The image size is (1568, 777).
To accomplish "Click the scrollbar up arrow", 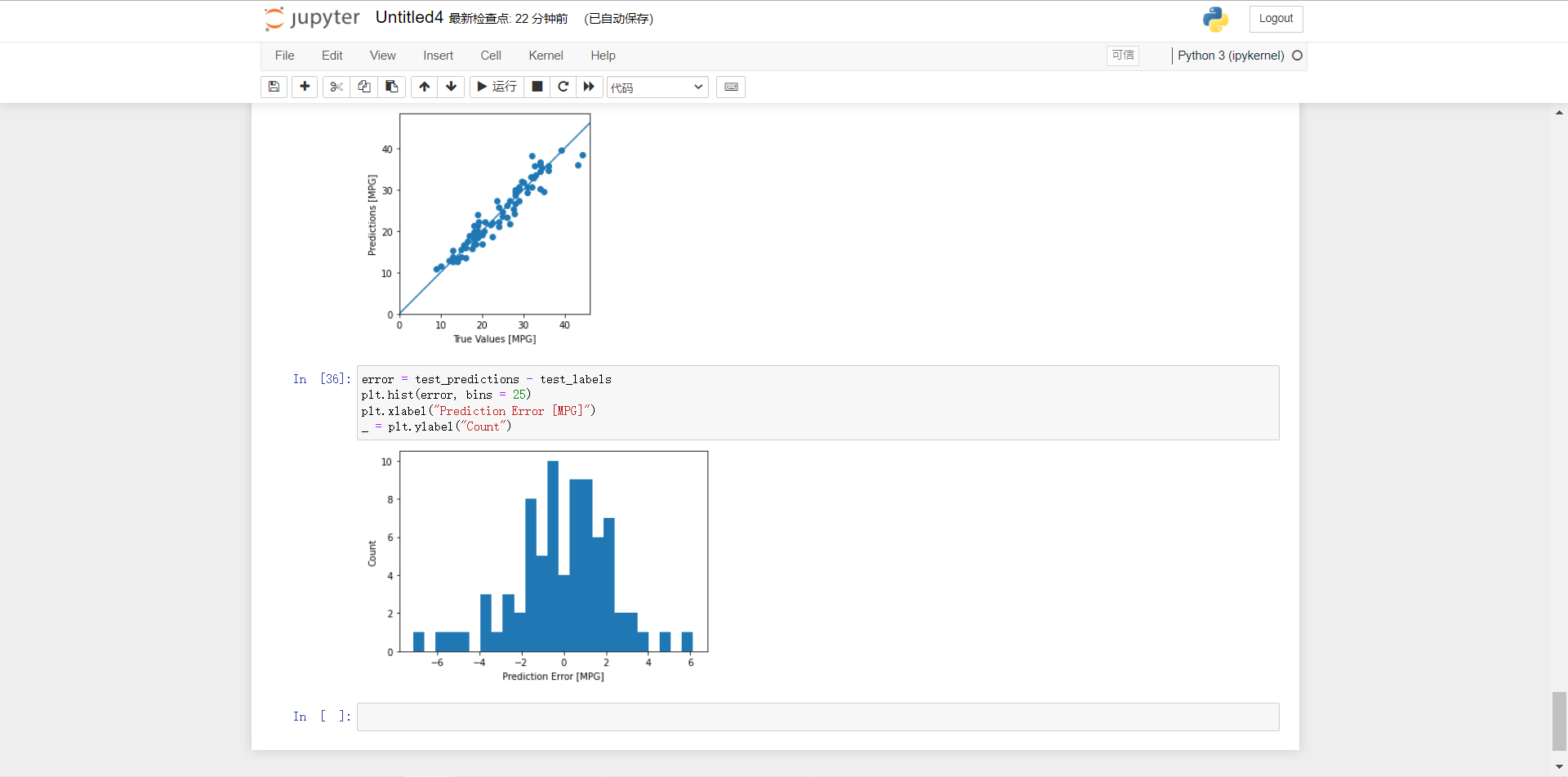I will point(1560,113).
